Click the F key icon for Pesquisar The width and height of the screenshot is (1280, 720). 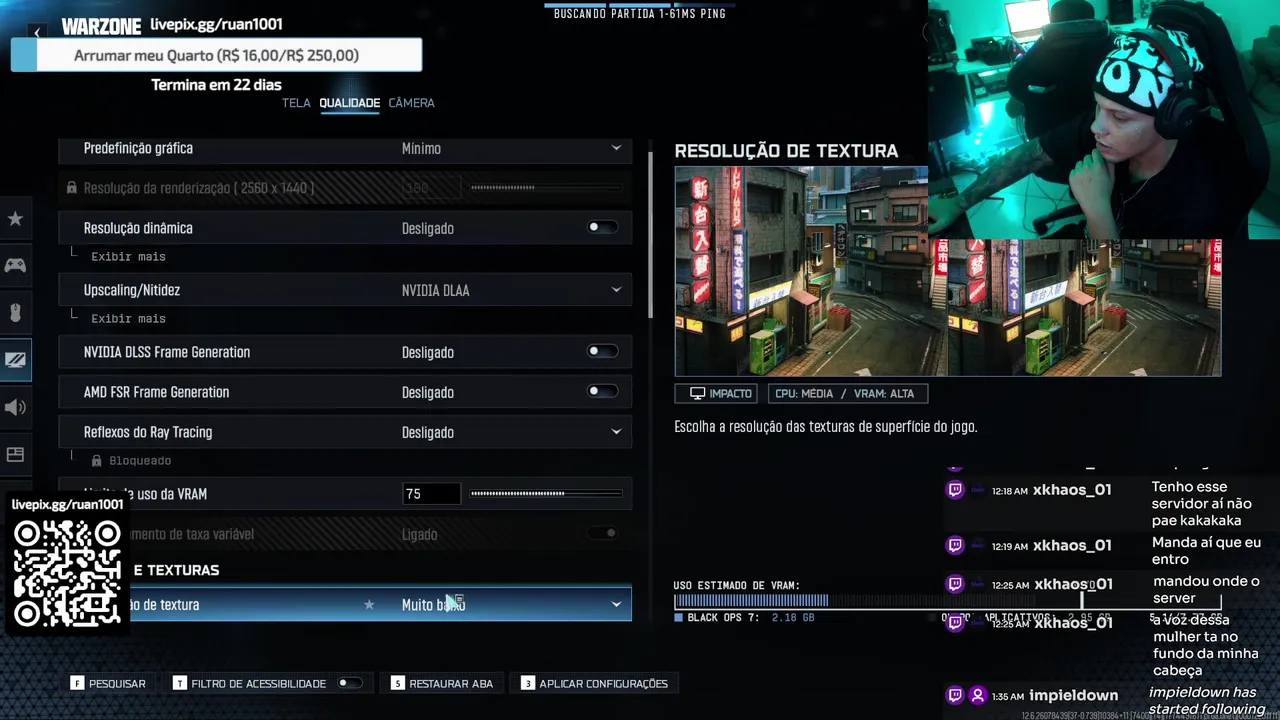point(77,683)
